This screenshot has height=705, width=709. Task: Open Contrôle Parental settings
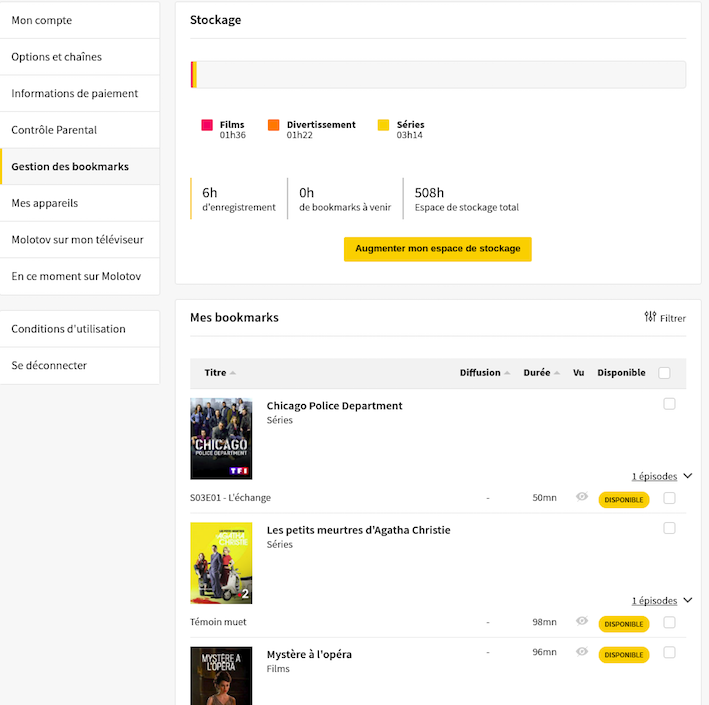(x=80, y=130)
